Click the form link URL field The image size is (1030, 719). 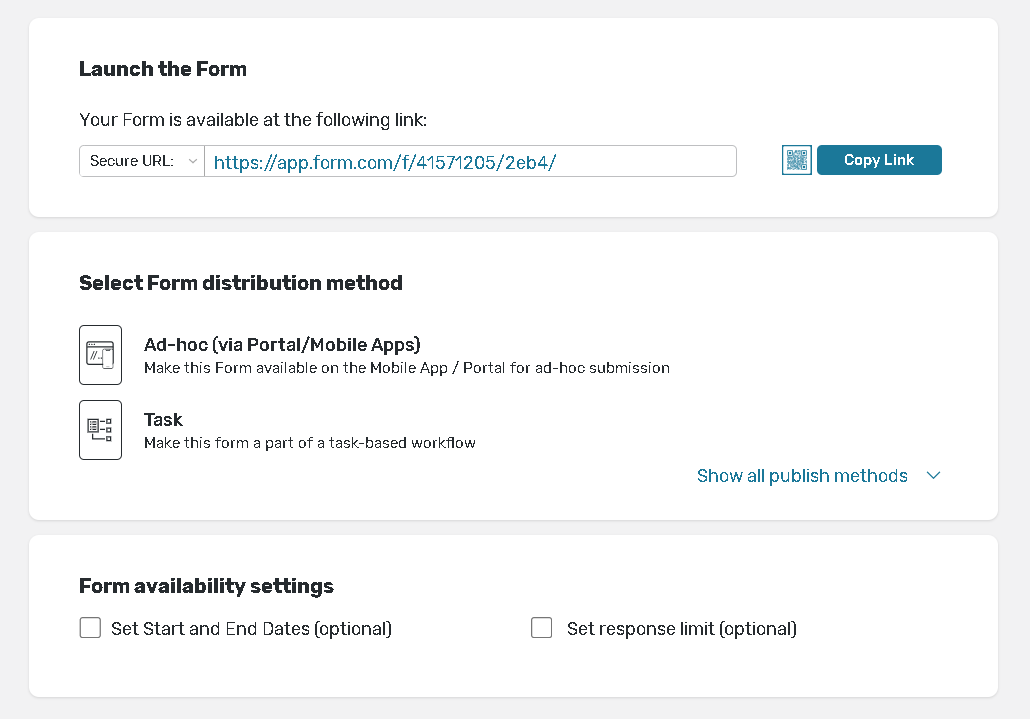pos(470,161)
